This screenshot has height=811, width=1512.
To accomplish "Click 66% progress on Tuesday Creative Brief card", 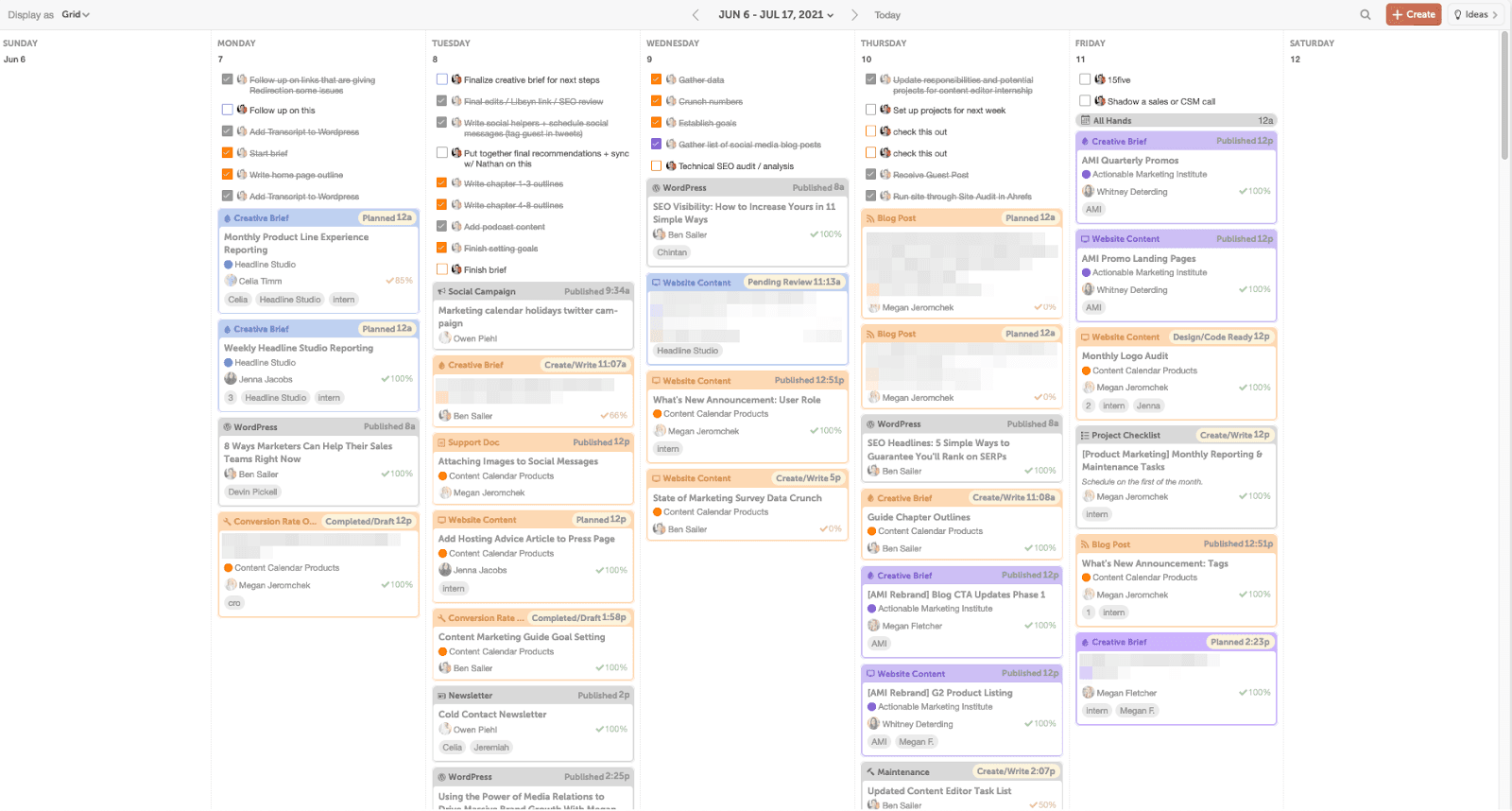I will [x=614, y=416].
